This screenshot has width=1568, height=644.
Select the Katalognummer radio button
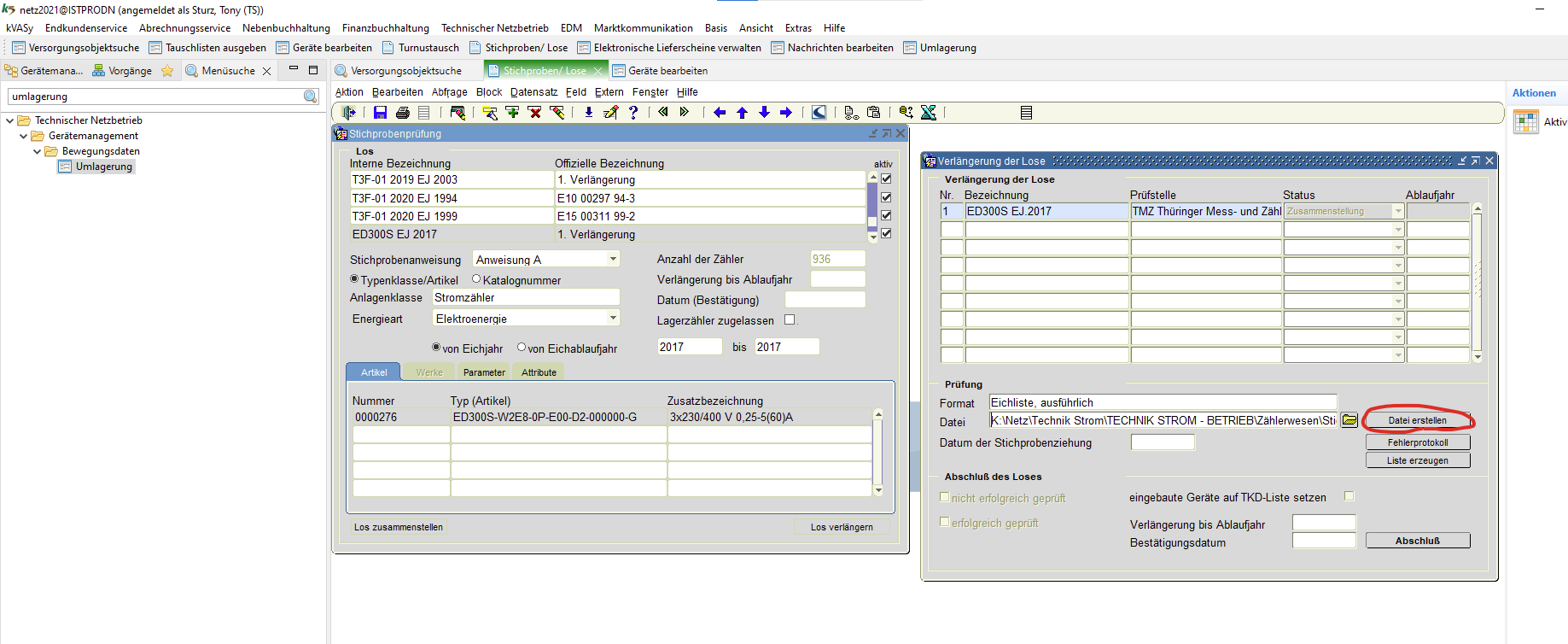point(476,279)
